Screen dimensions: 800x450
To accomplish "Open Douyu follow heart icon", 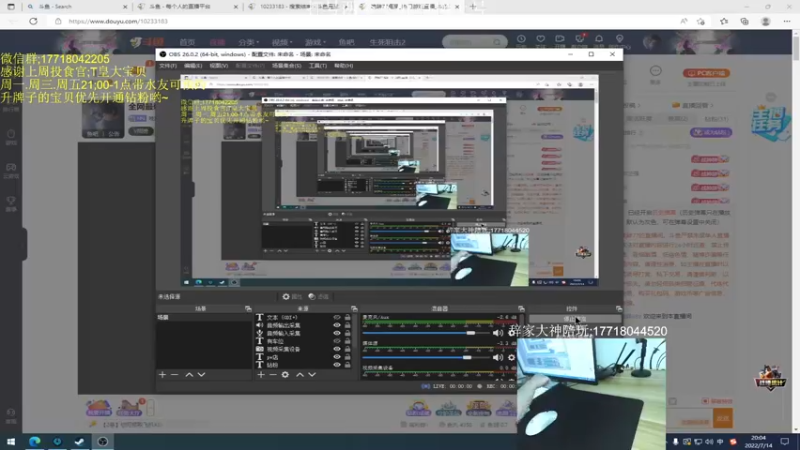I will [x=540, y=39].
